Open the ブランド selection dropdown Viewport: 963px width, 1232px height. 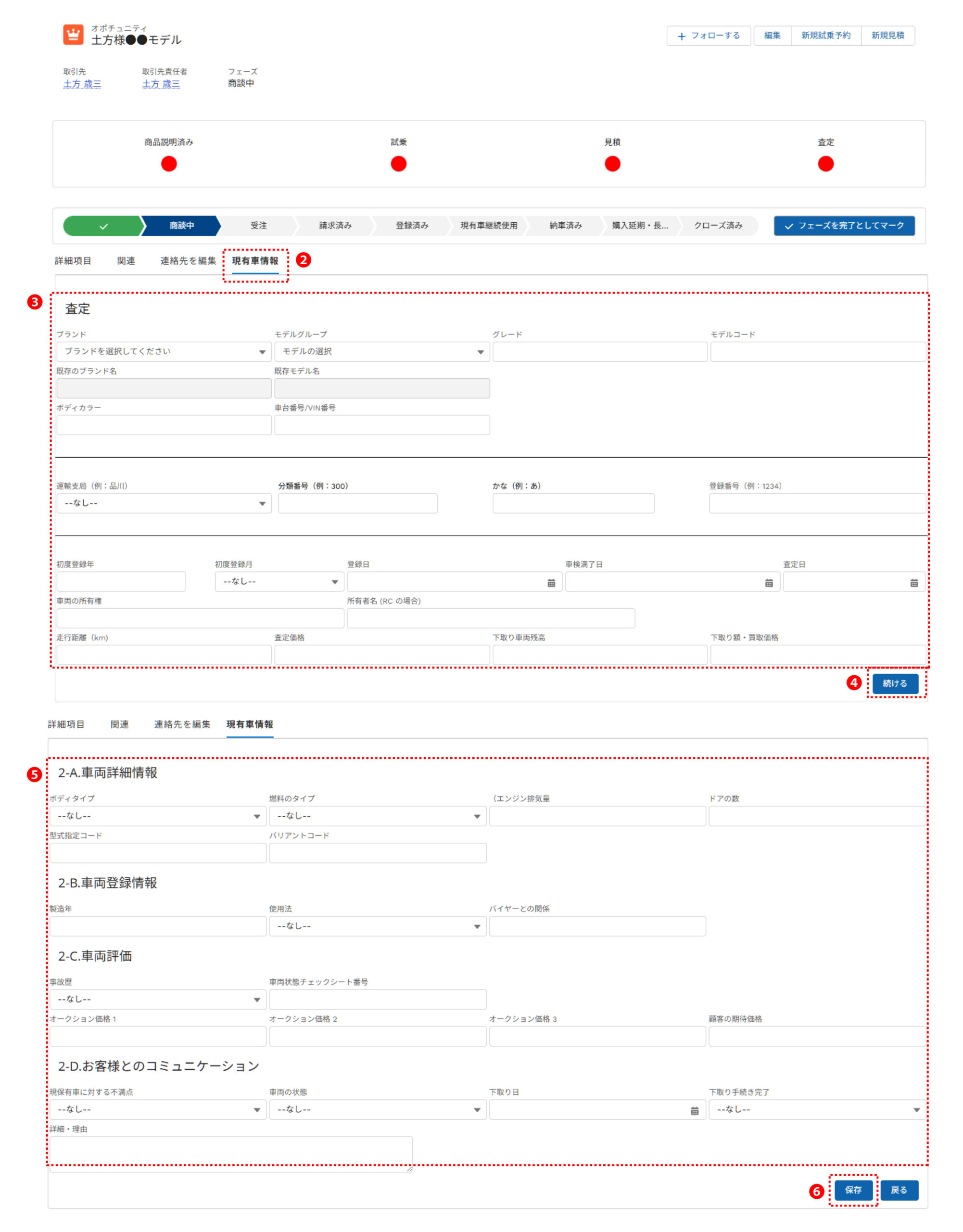click(164, 351)
